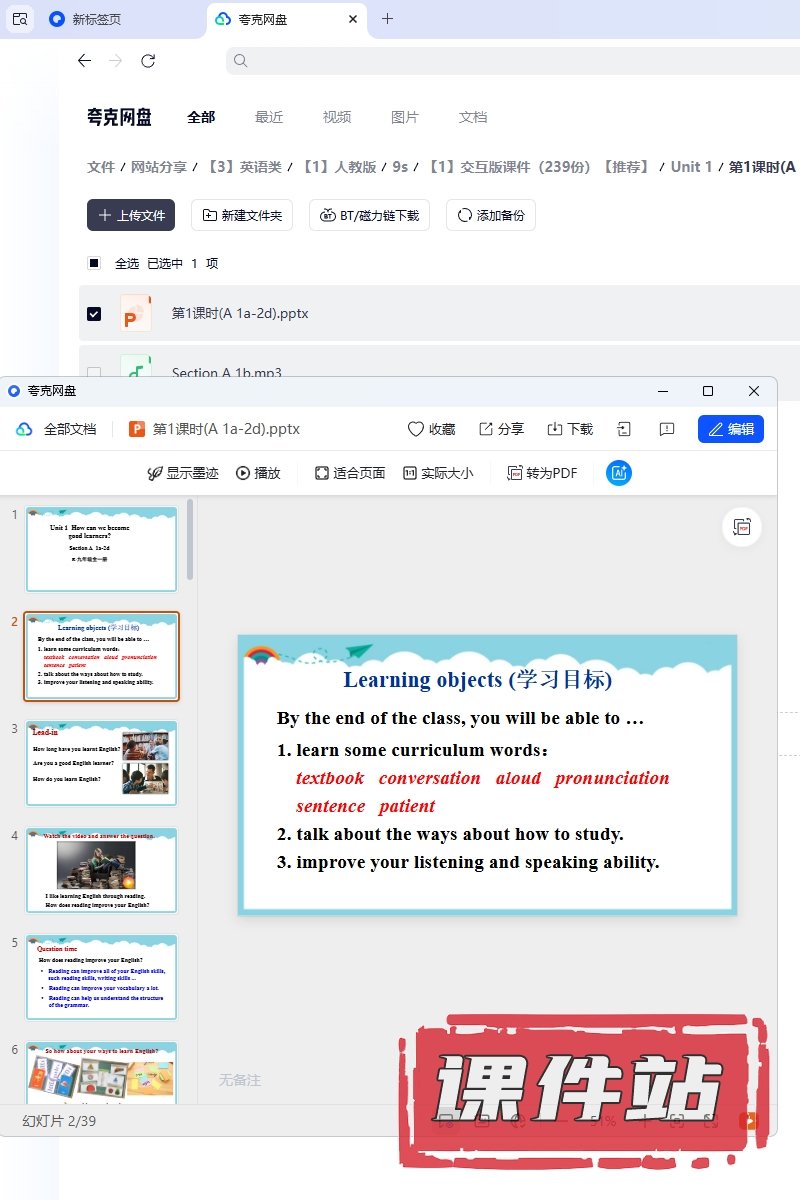Click the 分享 share icon
This screenshot has width=800, height=1200.
pyautogui.click(x=501, y=429)
